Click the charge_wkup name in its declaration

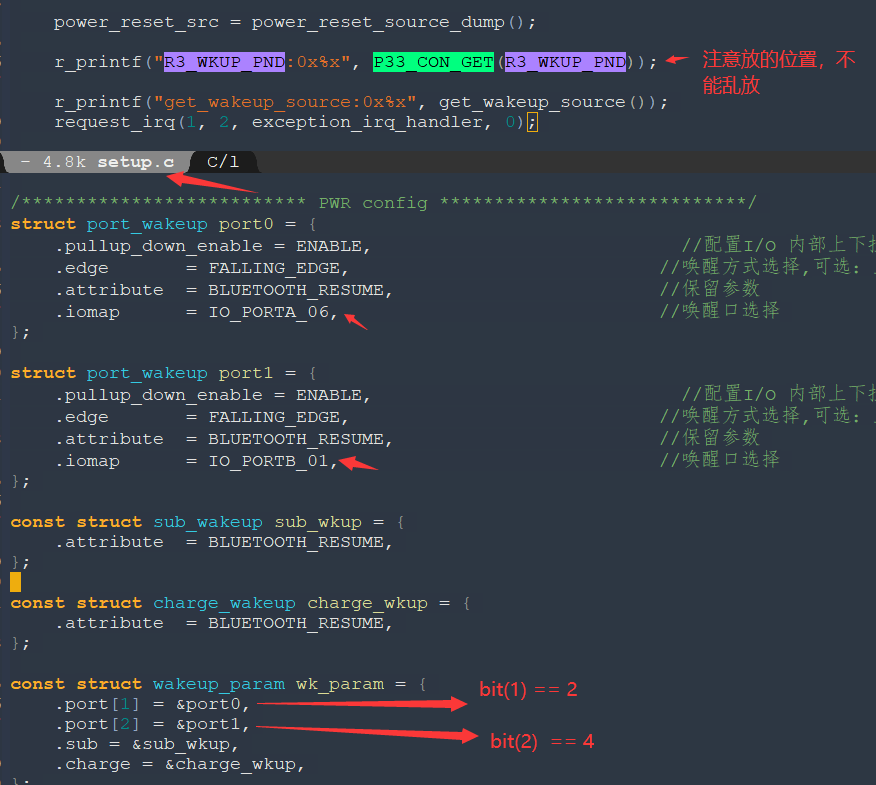pyautogui.click(x=368, y=603)
